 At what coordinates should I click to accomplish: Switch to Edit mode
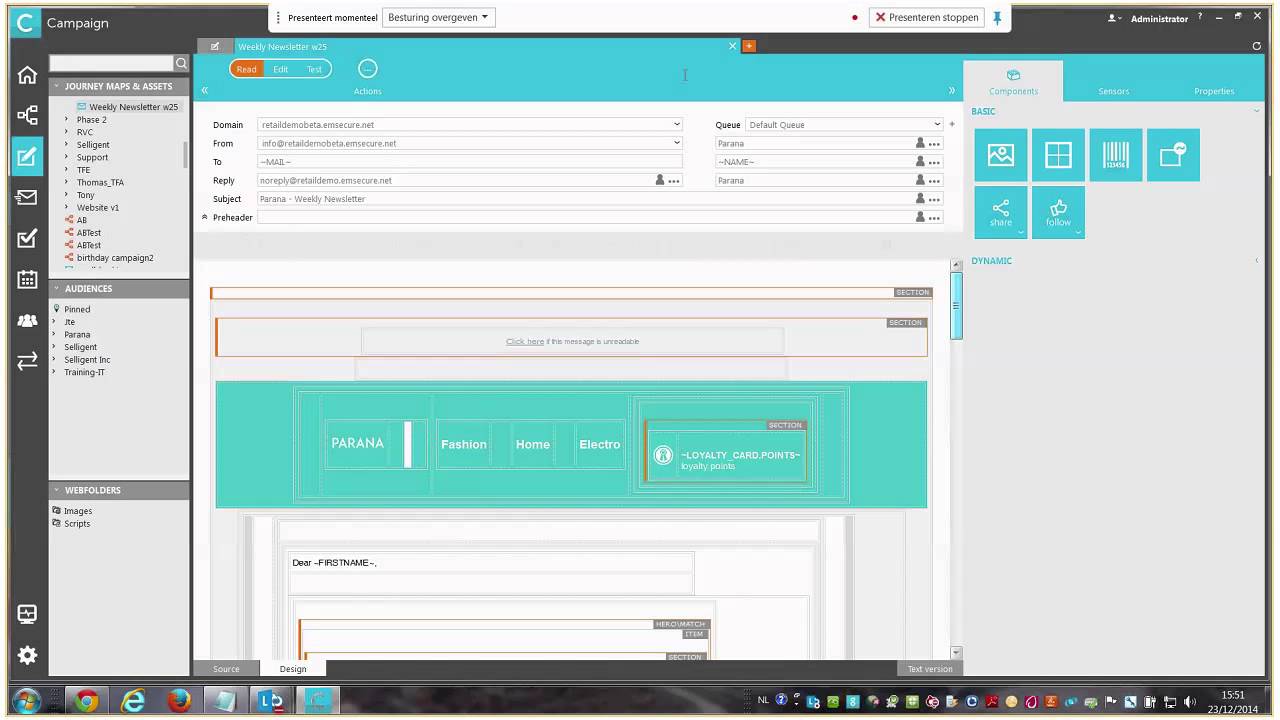click(x=281, y=69)
